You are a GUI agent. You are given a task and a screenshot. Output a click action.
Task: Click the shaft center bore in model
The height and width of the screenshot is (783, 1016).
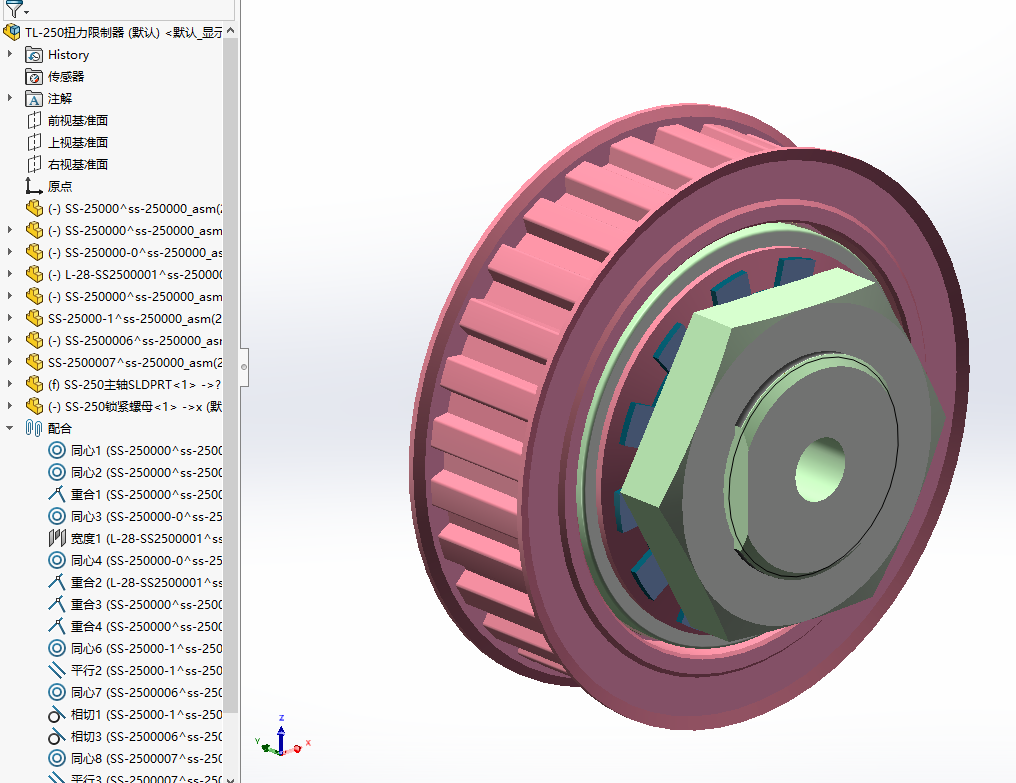coord(820,469)
